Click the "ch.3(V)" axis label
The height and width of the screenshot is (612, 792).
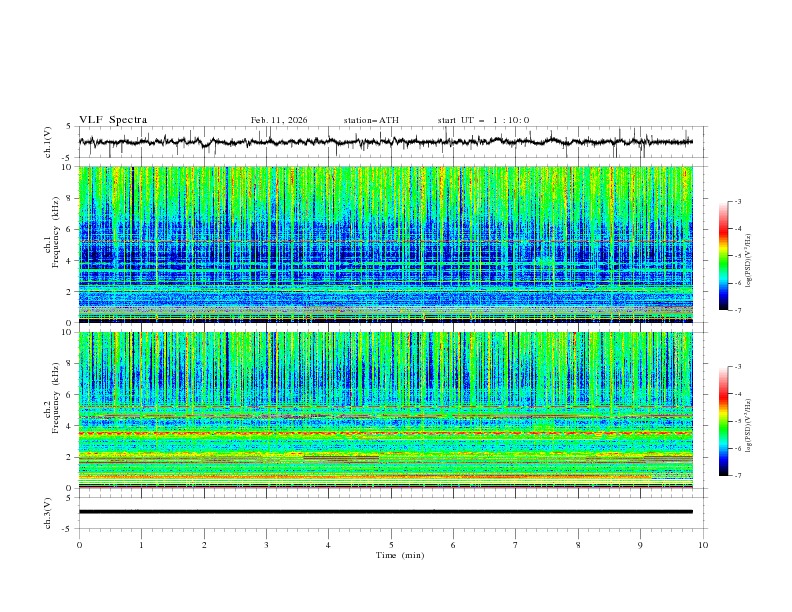[48, 513]
